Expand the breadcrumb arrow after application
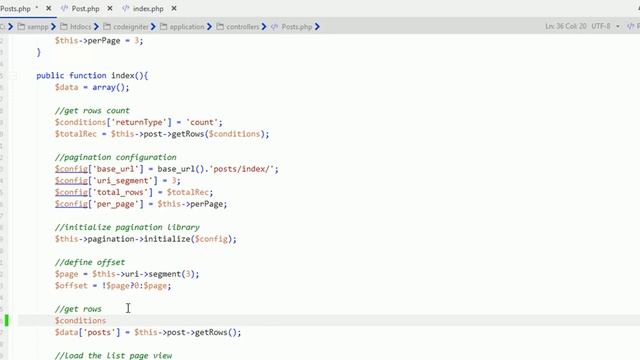This screenshot has width=640, height=360. pyautogui.click(x=209, y=27)
